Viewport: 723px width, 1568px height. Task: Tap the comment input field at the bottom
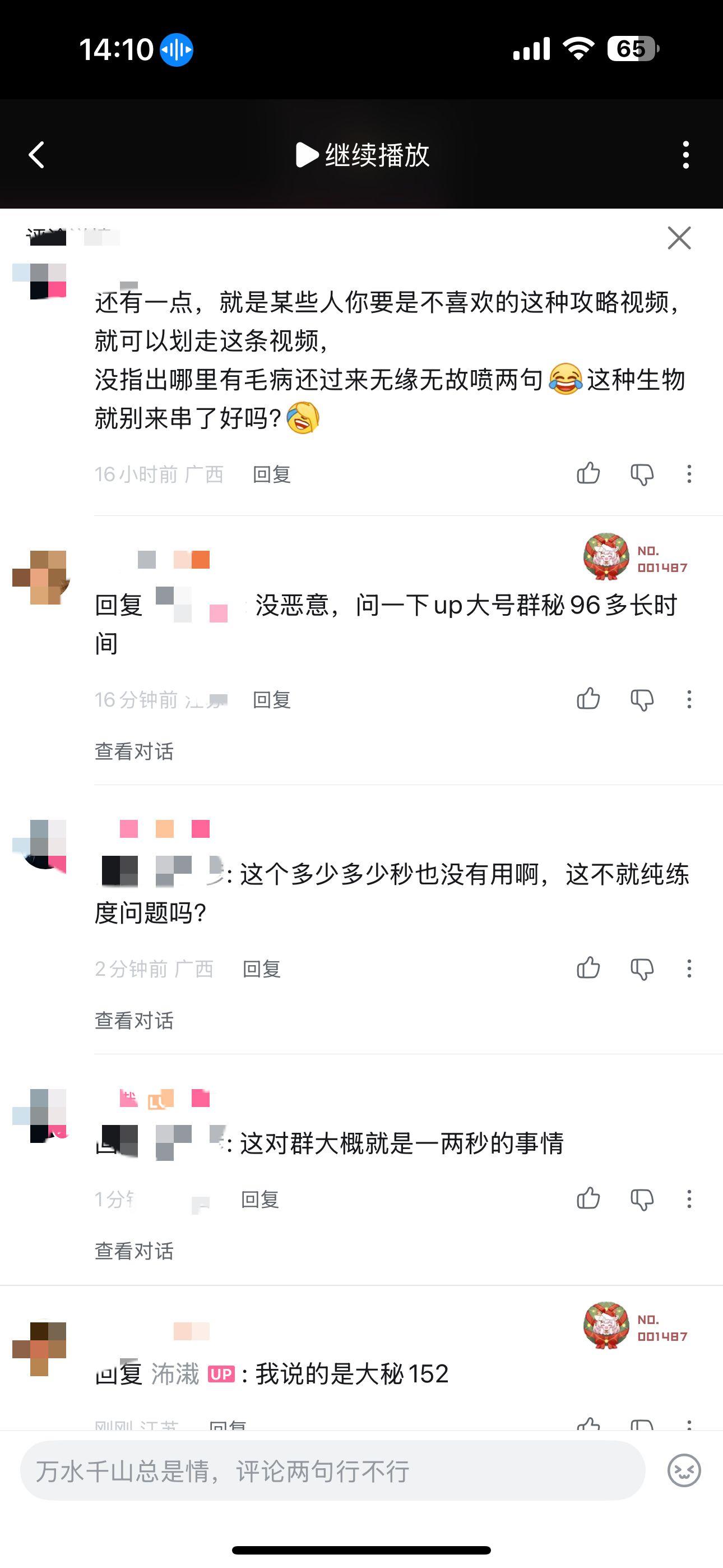[x=332, y=1470]
